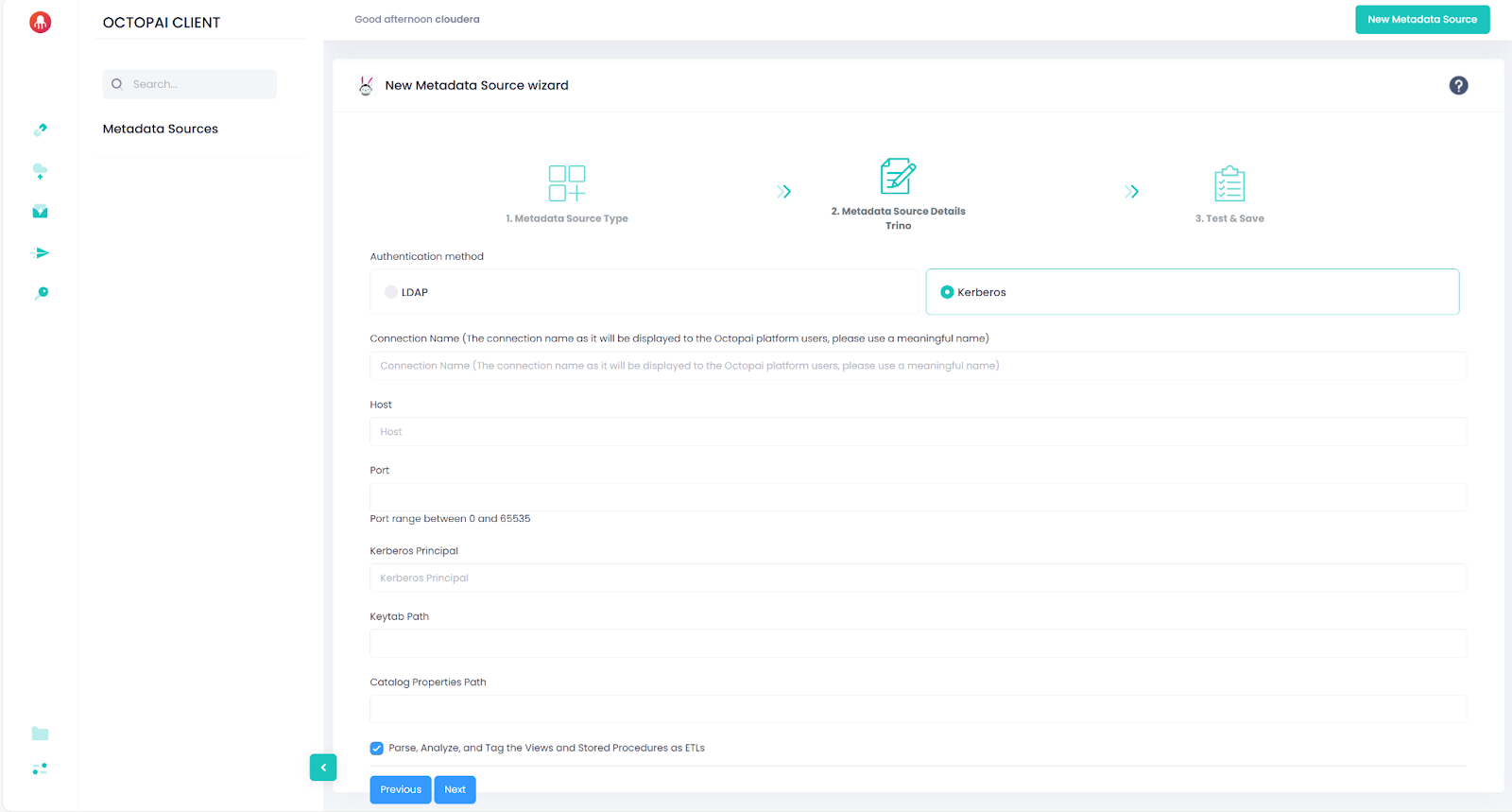Image resolution: width=1512 pixels, height=812 pixels.
Task: Go back with the Previous button
Action: point(401,789)
